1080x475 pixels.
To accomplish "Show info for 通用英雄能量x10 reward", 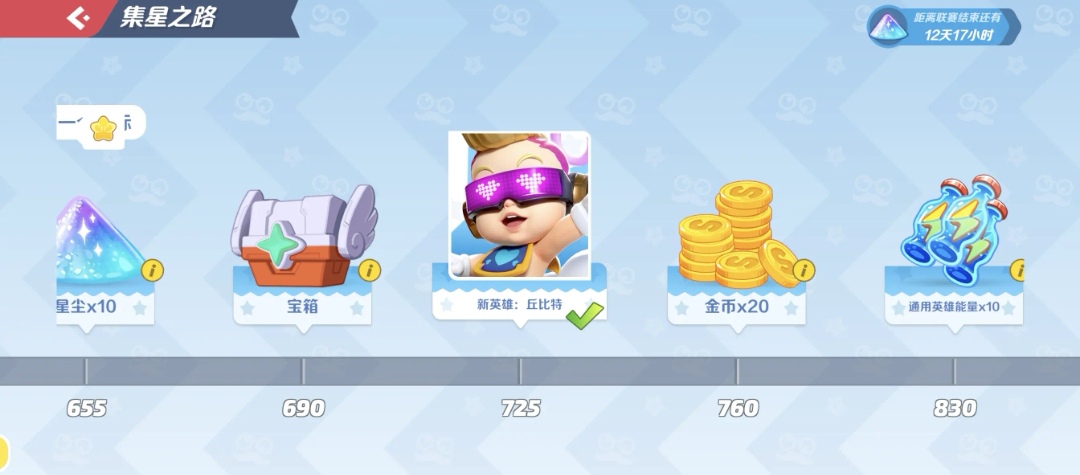I will tap(1017, 271).
